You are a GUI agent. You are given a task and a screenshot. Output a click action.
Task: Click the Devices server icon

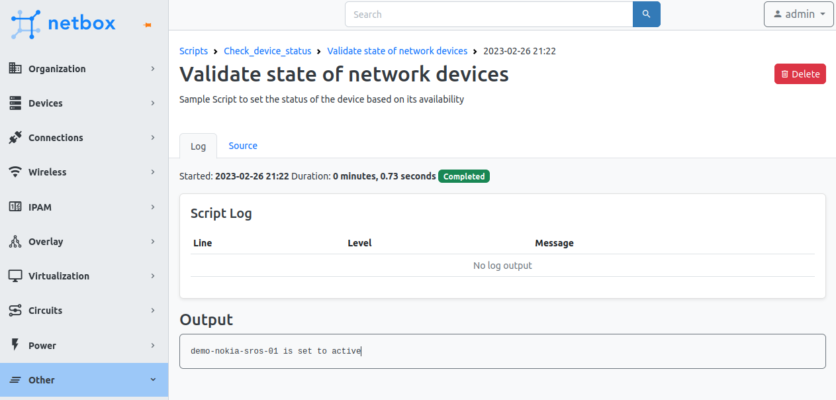click(x=15, y=103)
